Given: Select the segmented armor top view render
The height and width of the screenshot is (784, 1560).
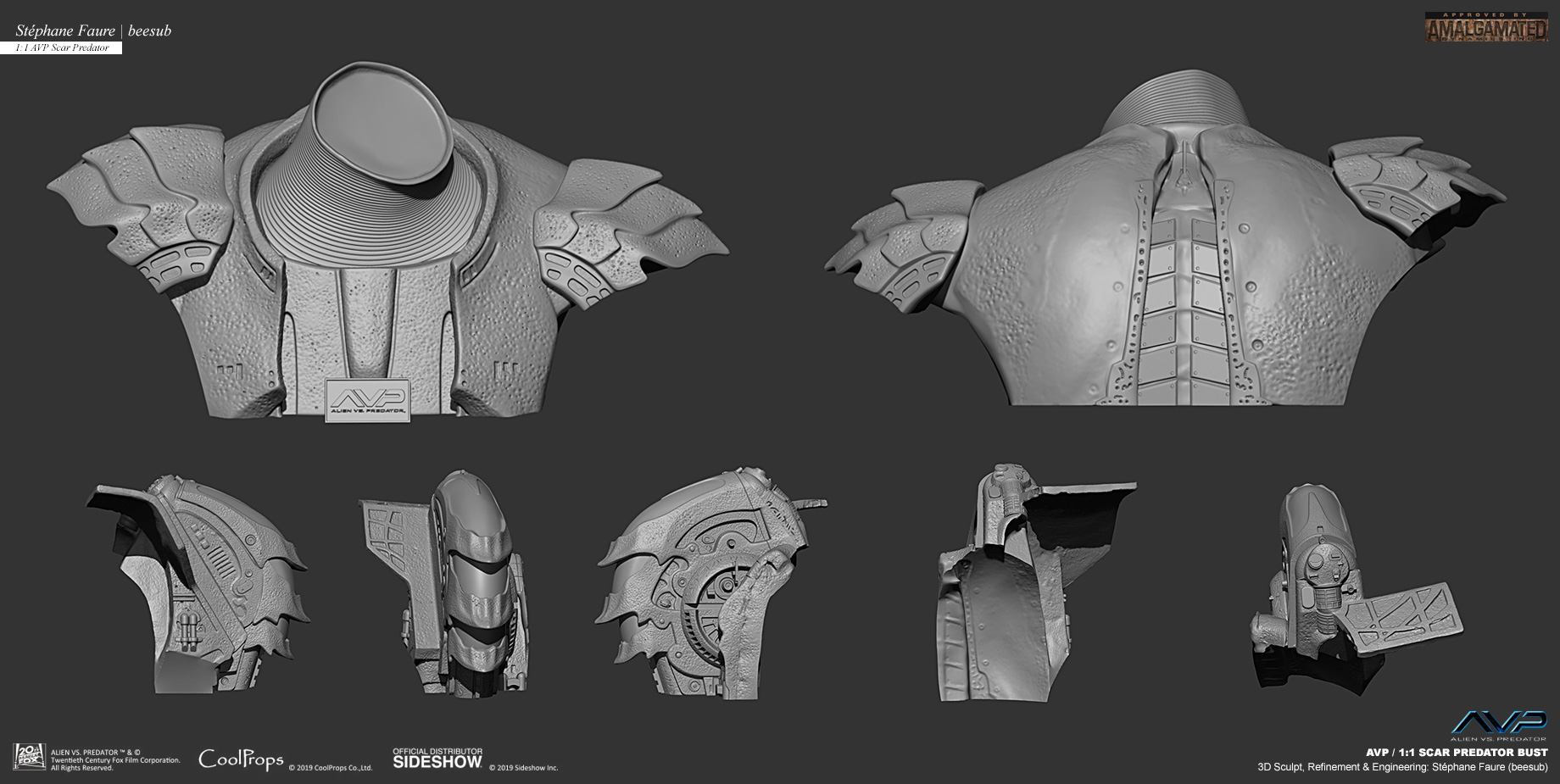Looking at the screenshot, I should tap(444, 584).
